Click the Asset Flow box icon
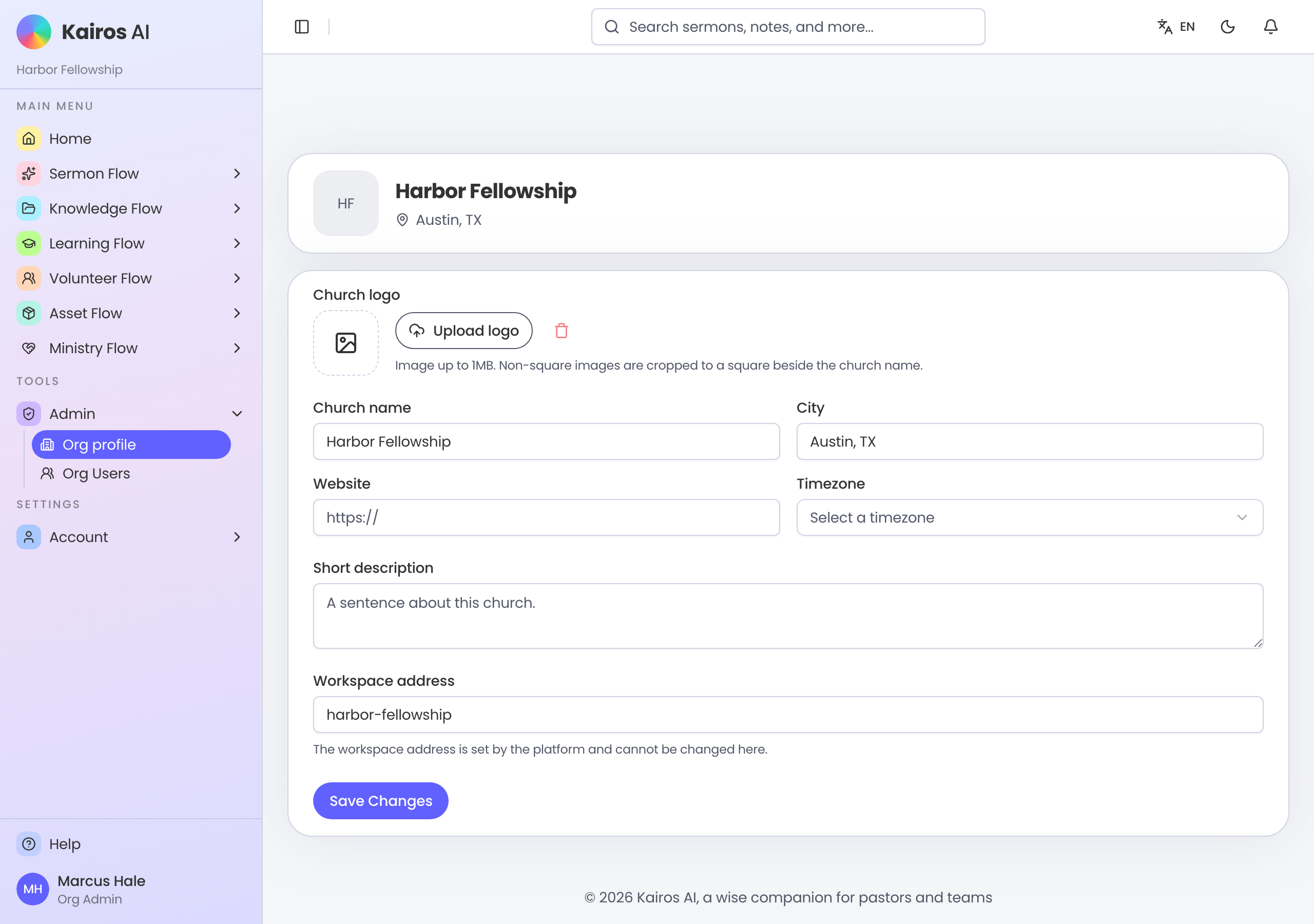 pyautogui.click(x=29, y=313)
